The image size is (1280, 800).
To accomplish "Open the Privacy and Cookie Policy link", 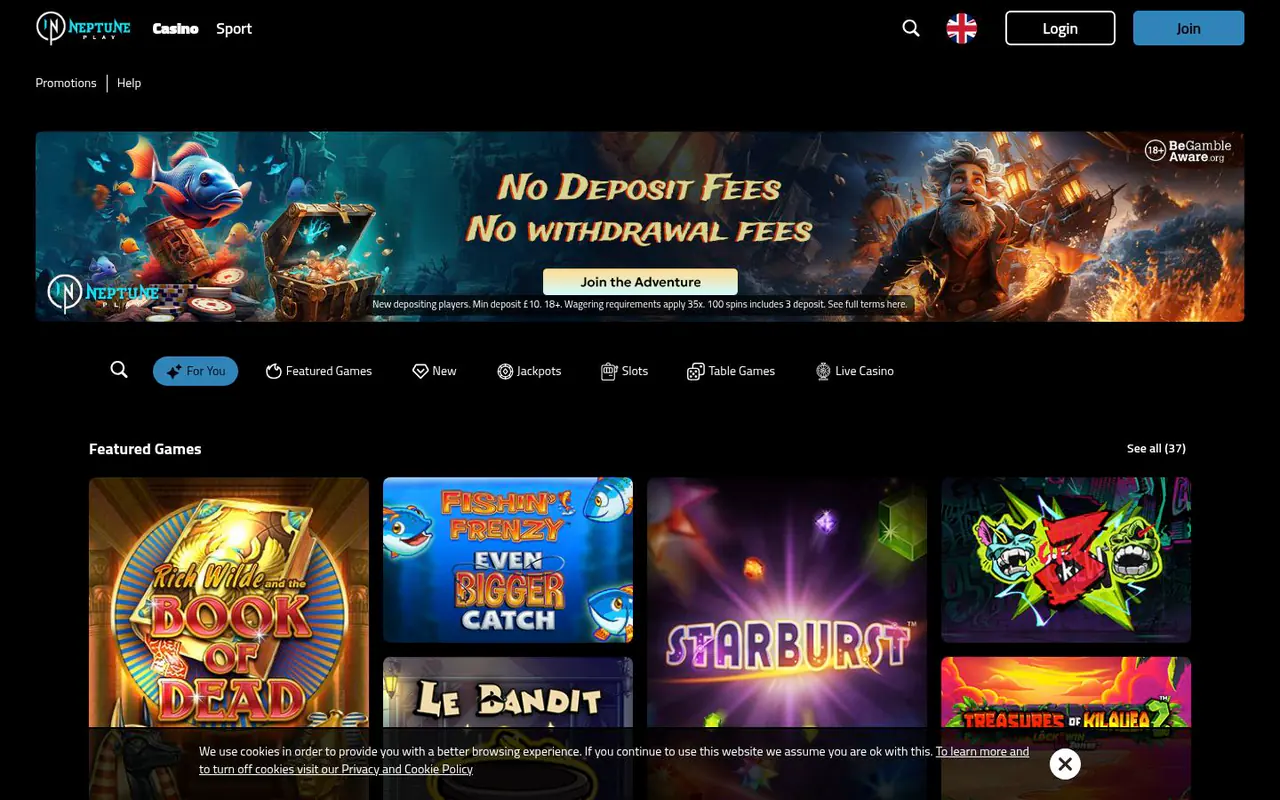I will [614, 760].
